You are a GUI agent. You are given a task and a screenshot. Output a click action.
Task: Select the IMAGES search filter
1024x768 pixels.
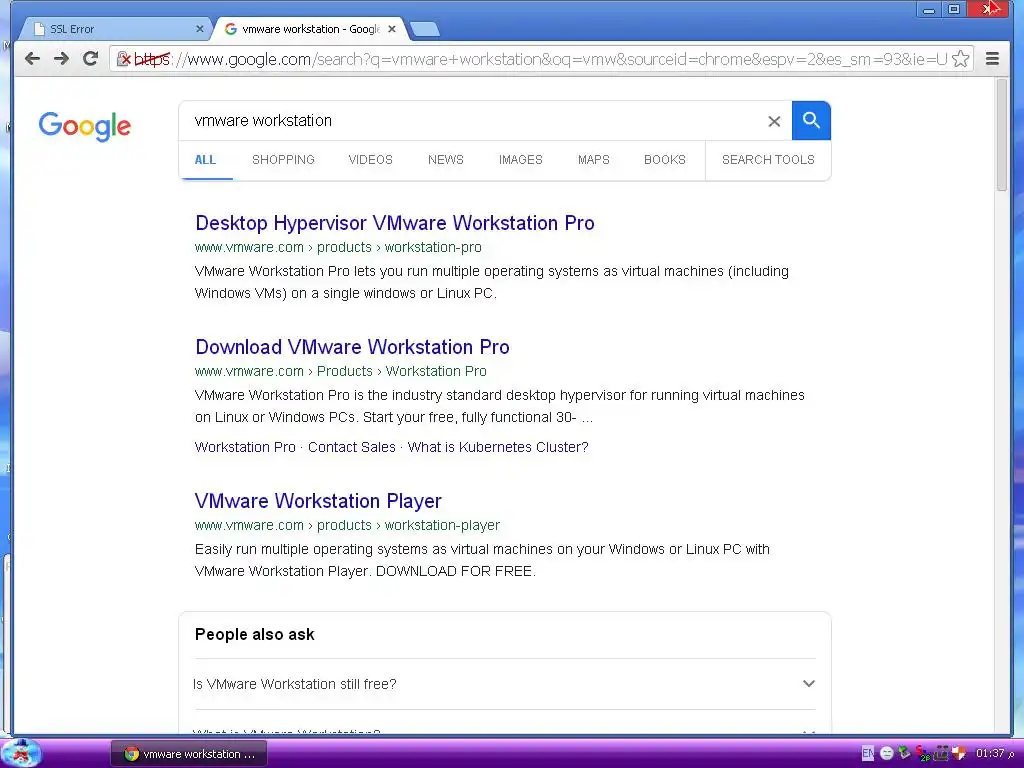click(x=520, y=159)
